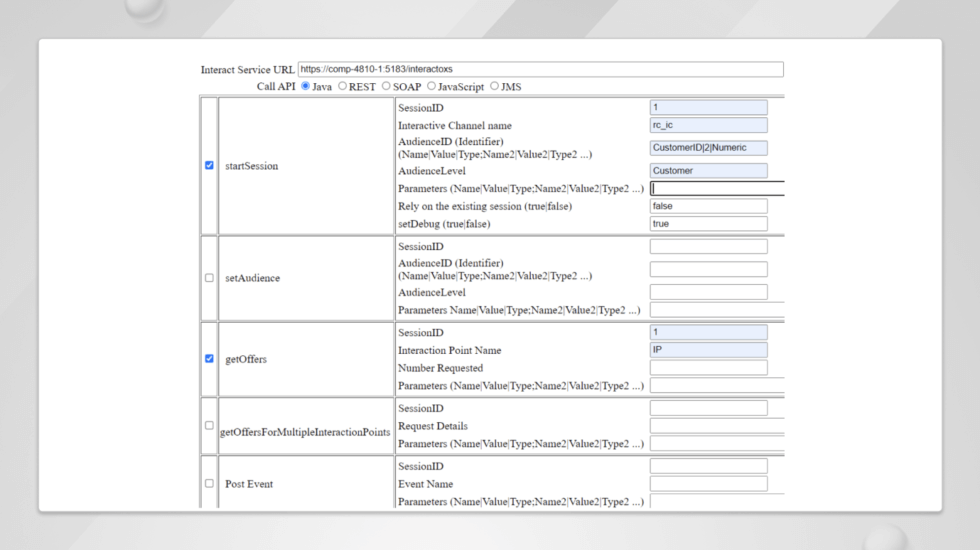980x550 pixels.
Task: Click Post Event Parameters field
Action: point(718,501)
